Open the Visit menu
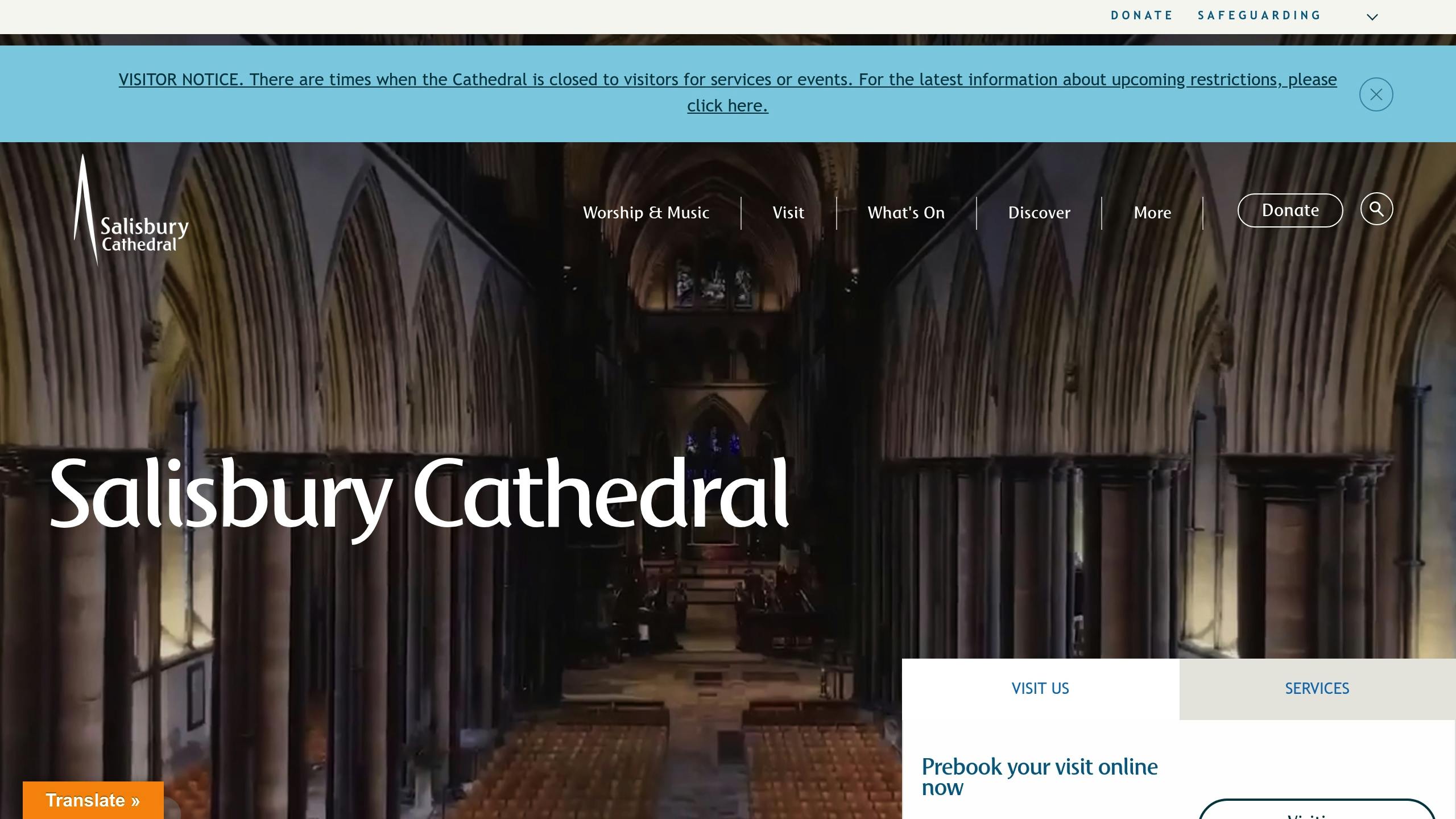Screen dimensions: 1456x819 [788, 213]
